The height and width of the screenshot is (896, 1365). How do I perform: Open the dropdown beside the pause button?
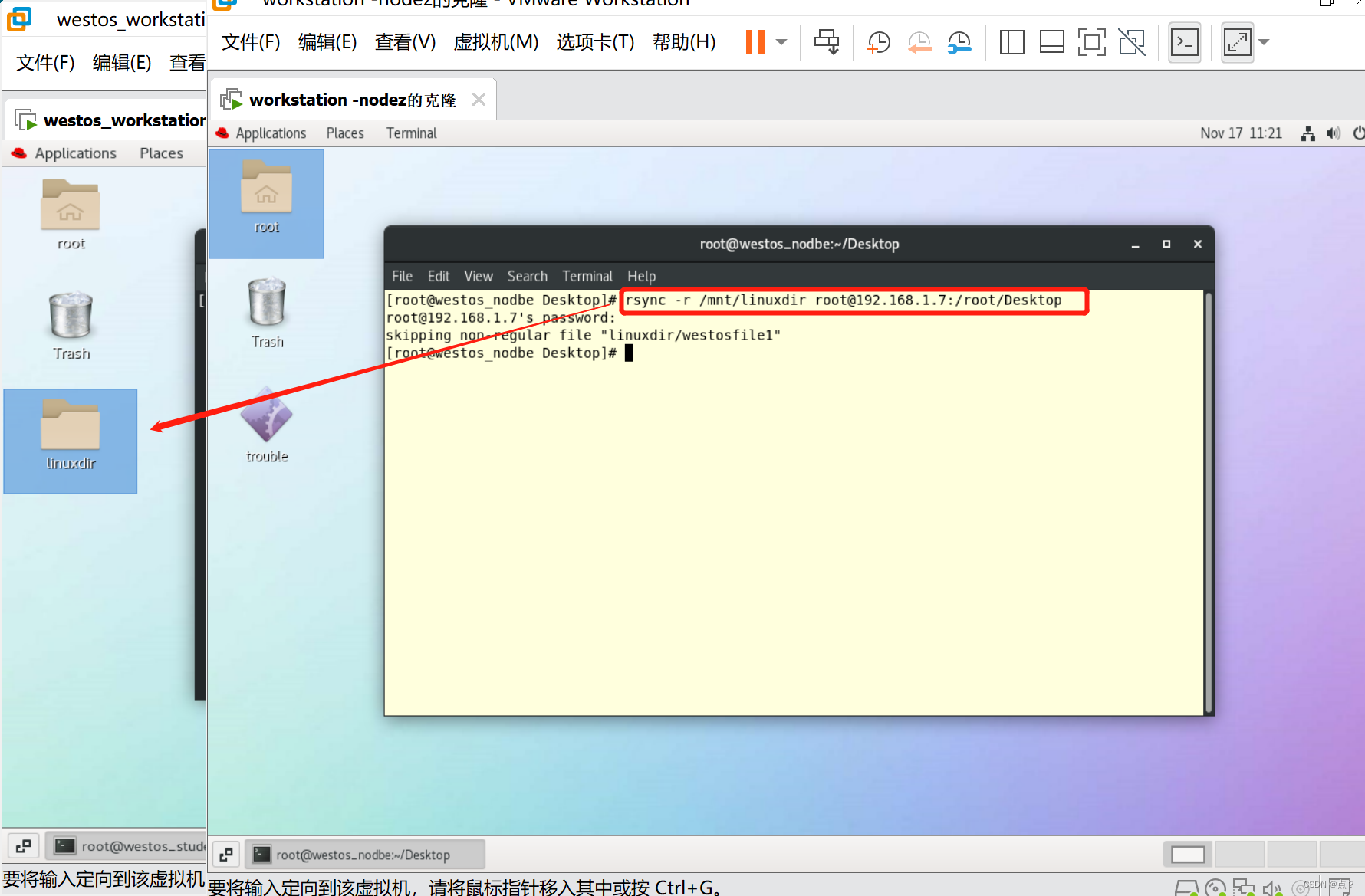[x=781, y=42]
